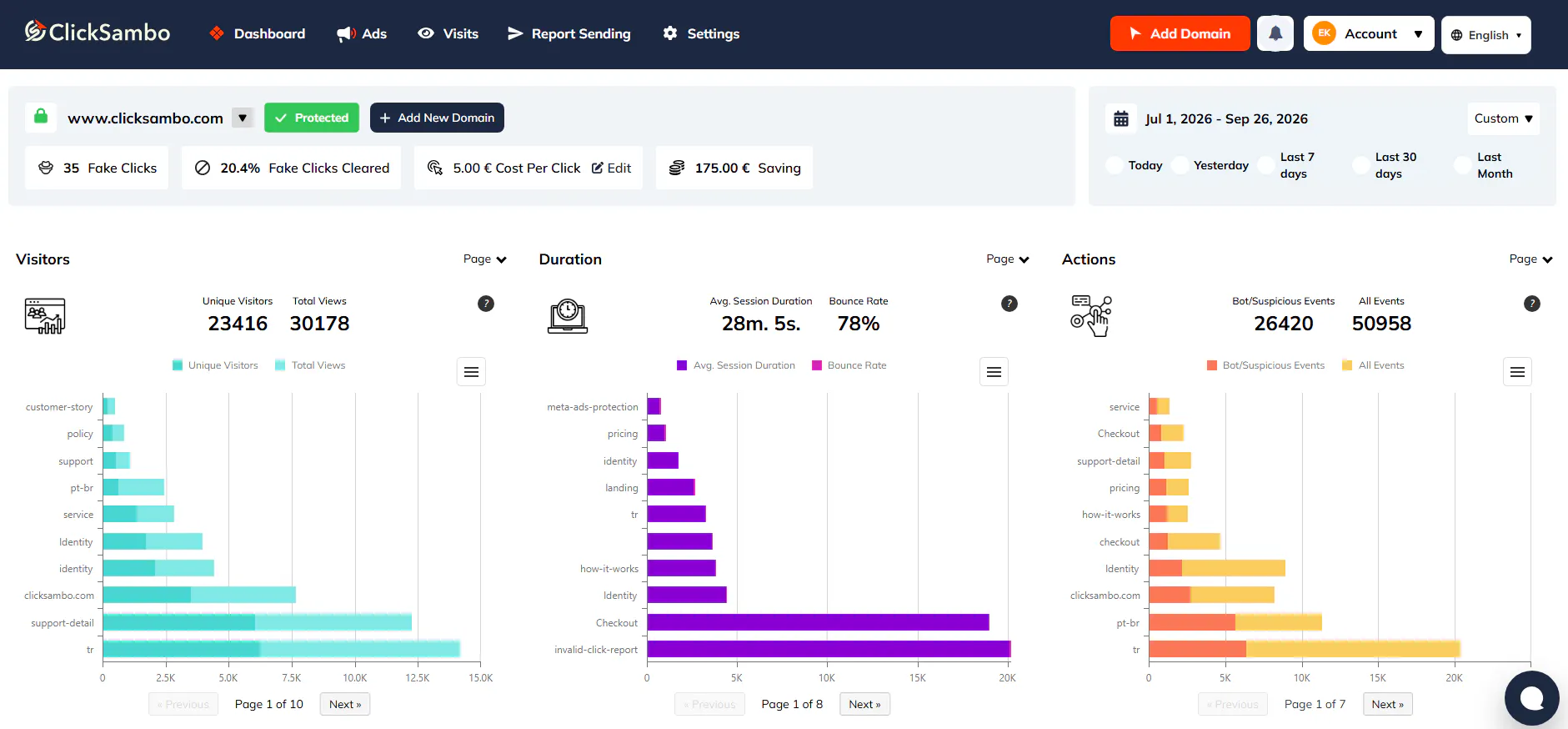Go to the Dashboard menu
This screenshot has width=1568, height=729.
(257, 33)
